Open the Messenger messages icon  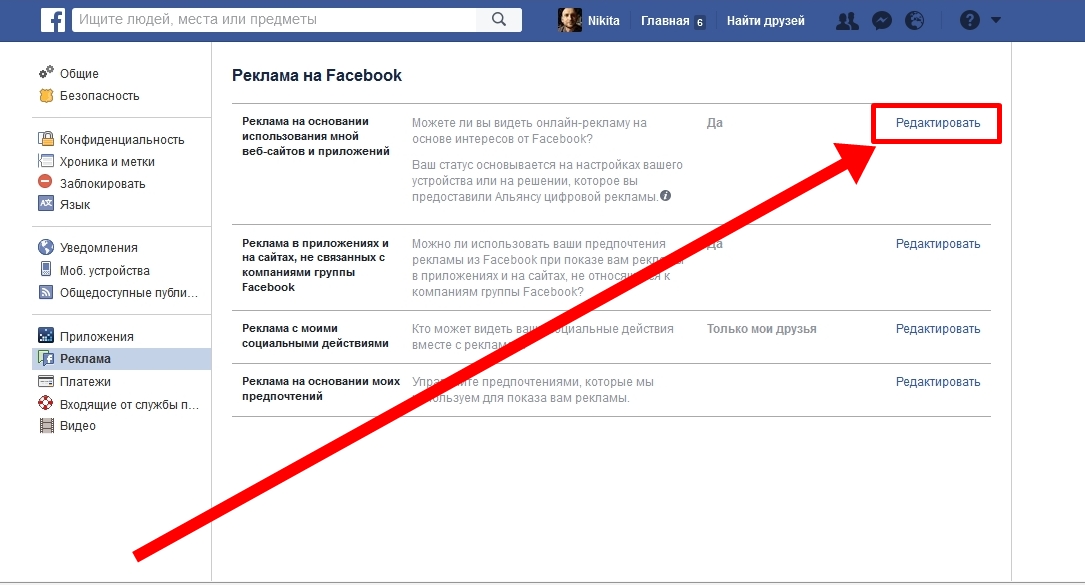coord(881,20)
